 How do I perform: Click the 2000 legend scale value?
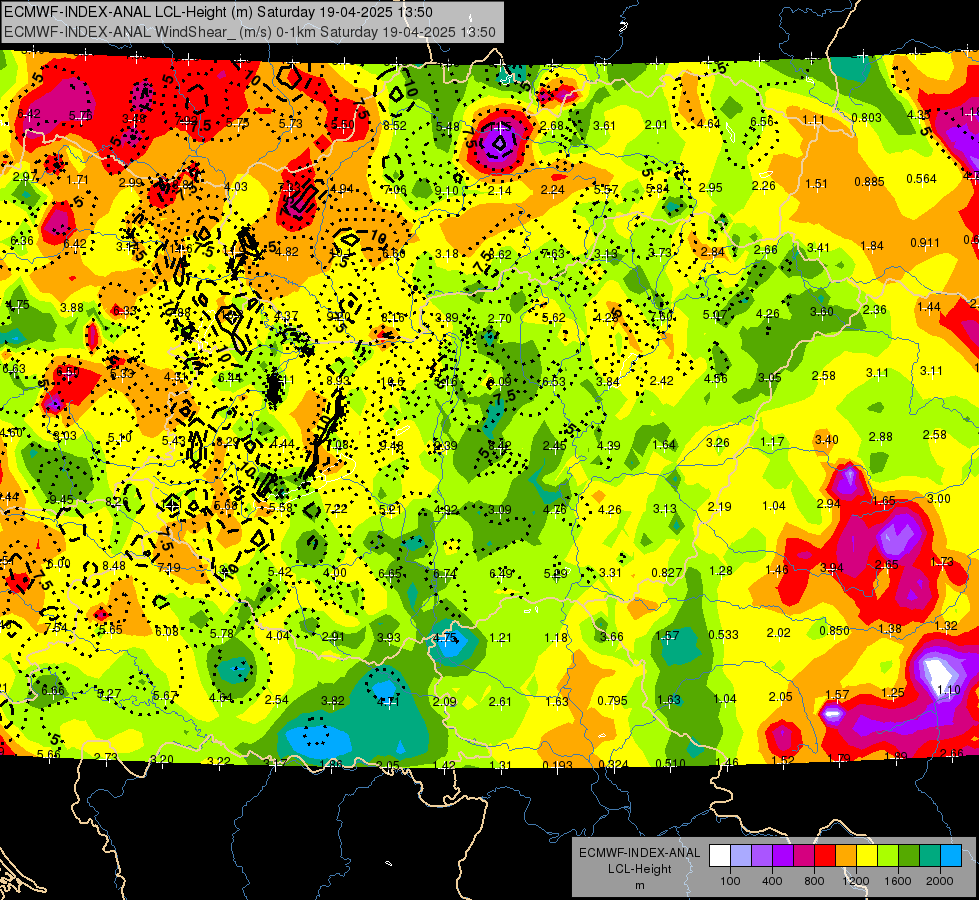(939, 881)
